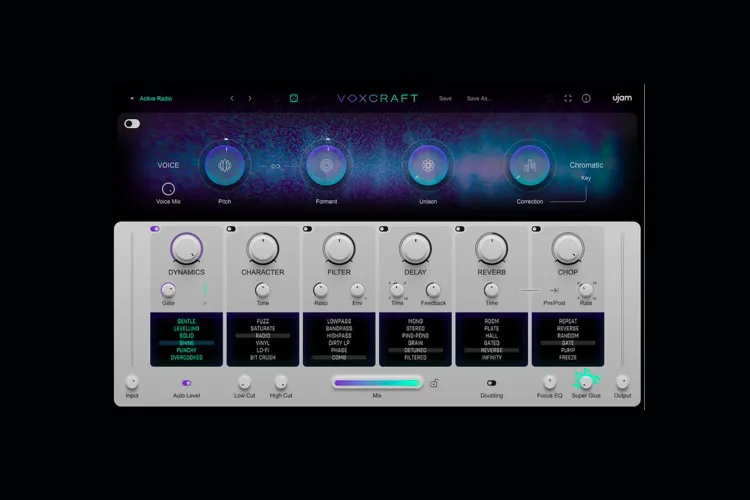
Task: Turn off Auto Level switch
Action: 187,383
